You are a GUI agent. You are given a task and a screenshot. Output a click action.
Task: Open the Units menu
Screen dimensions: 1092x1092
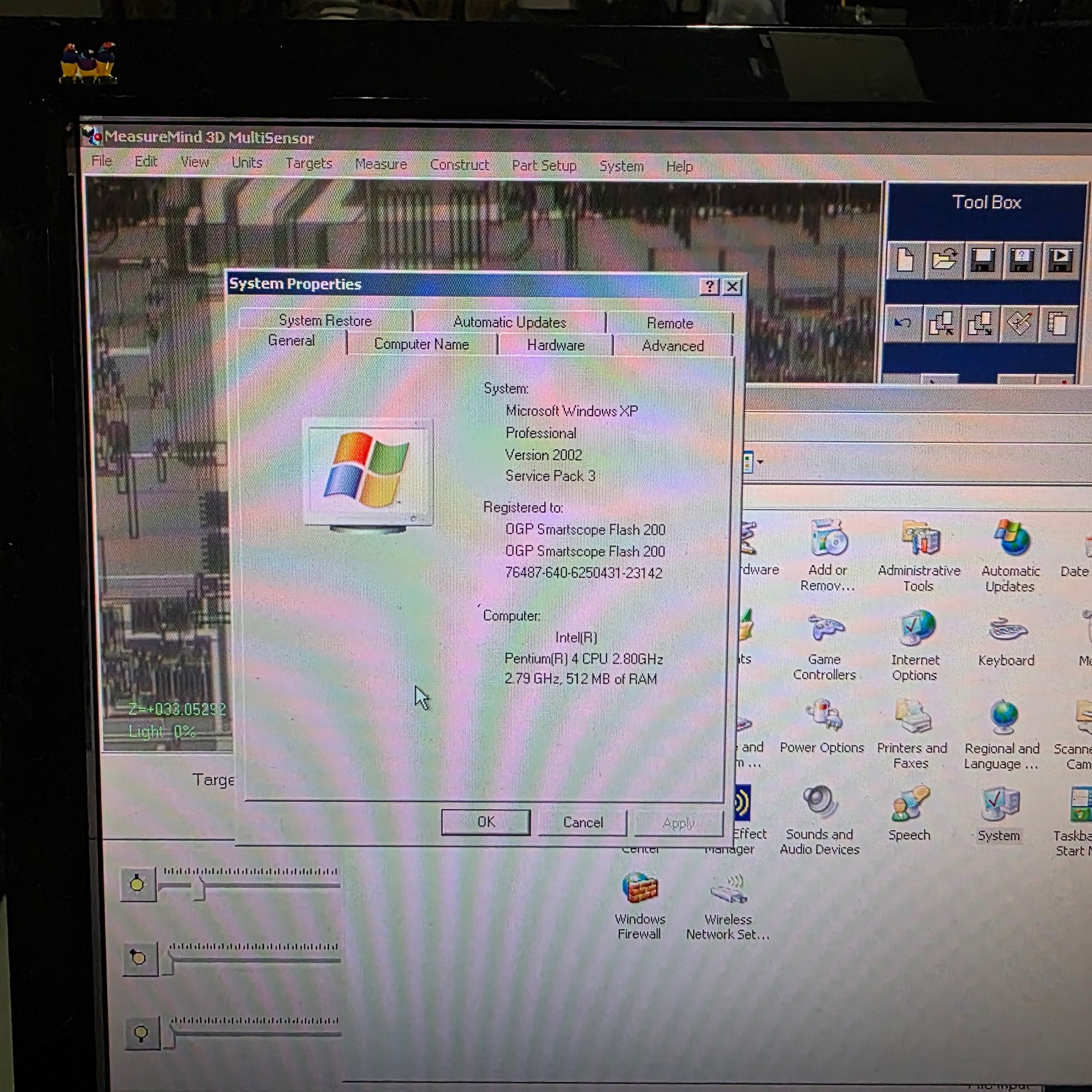(247, 162)
